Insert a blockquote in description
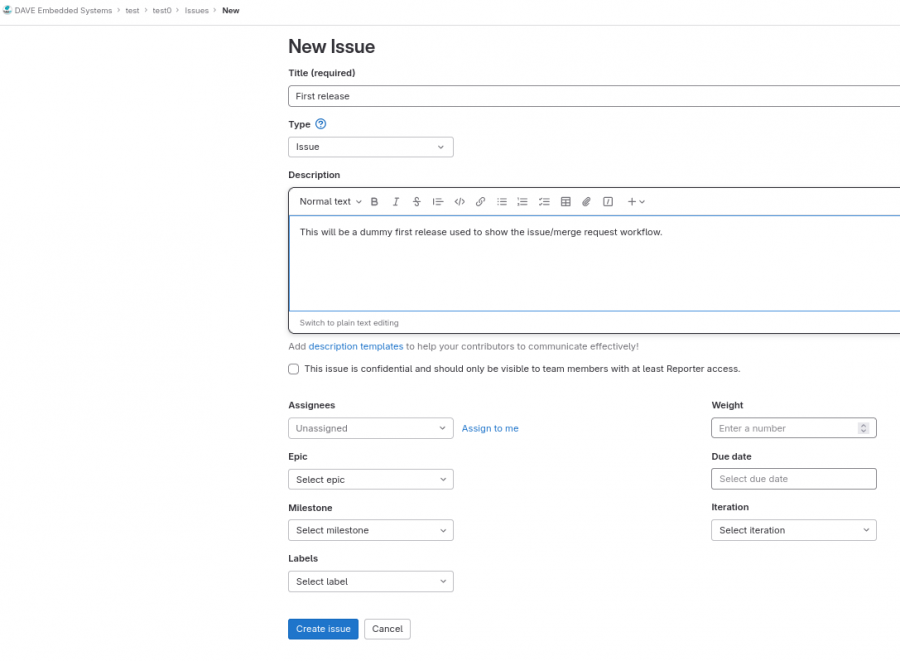900x661 pixels. 438,202
